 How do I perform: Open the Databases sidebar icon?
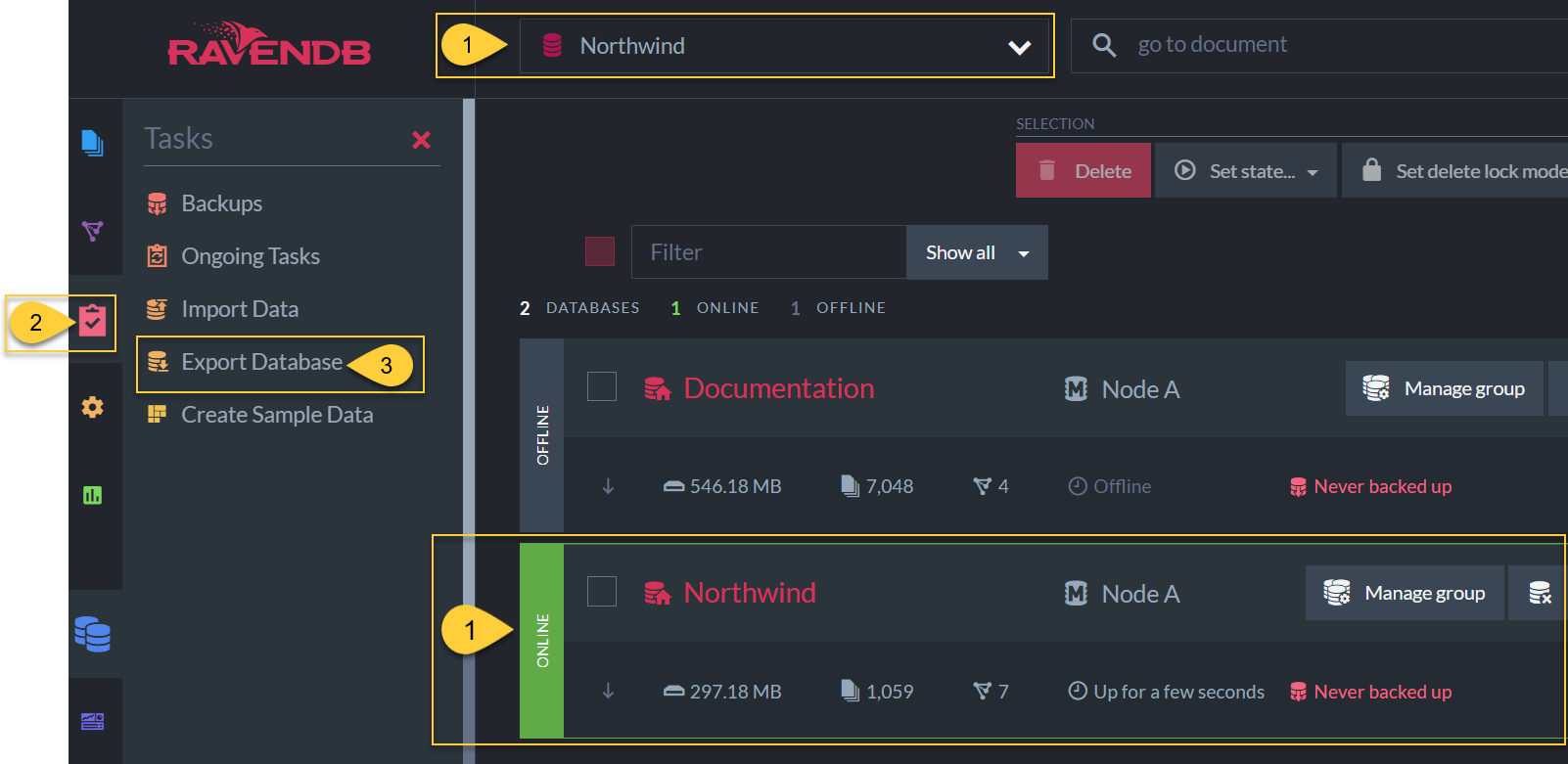tap(93, 634)
